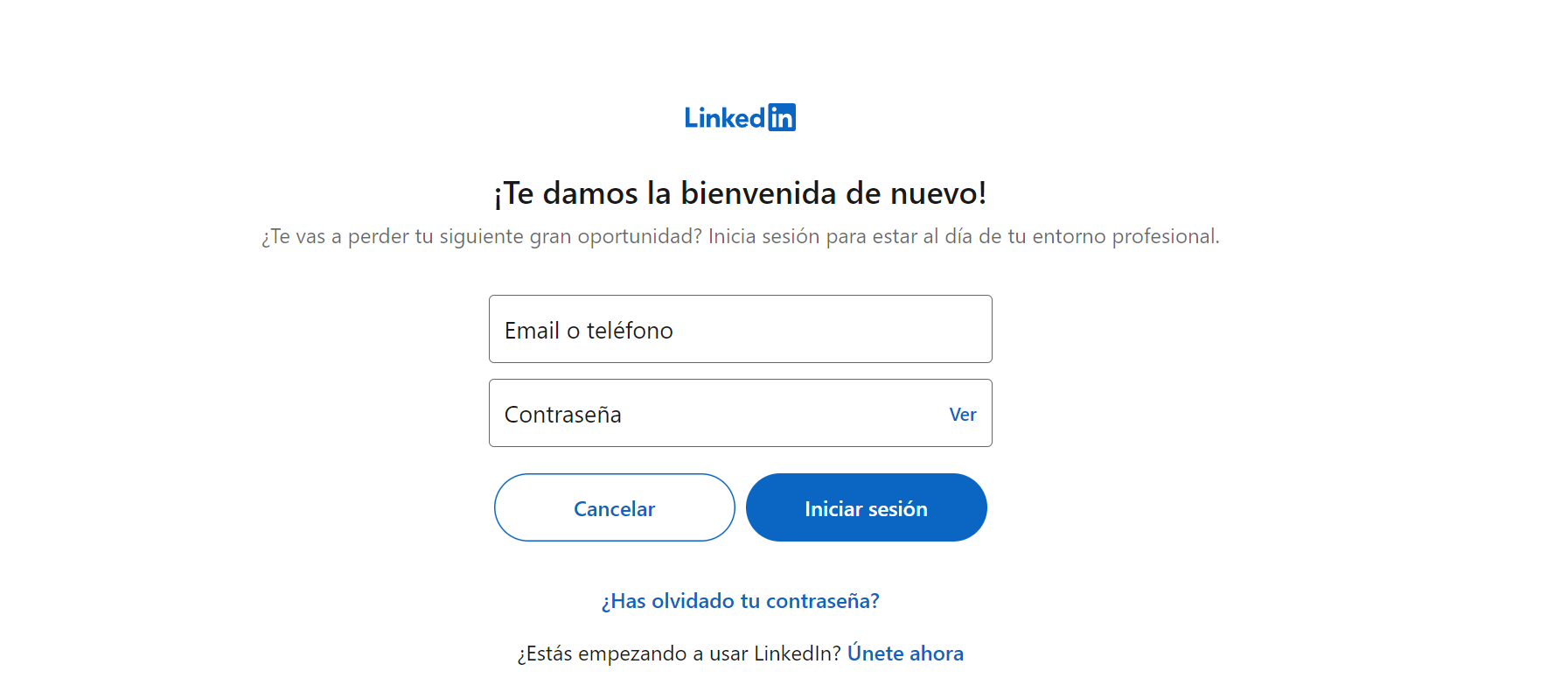The image size is (1568, 692).
Task: Click the "Linked" wordmark text in the logo
Action: click(x=725, y=117)
